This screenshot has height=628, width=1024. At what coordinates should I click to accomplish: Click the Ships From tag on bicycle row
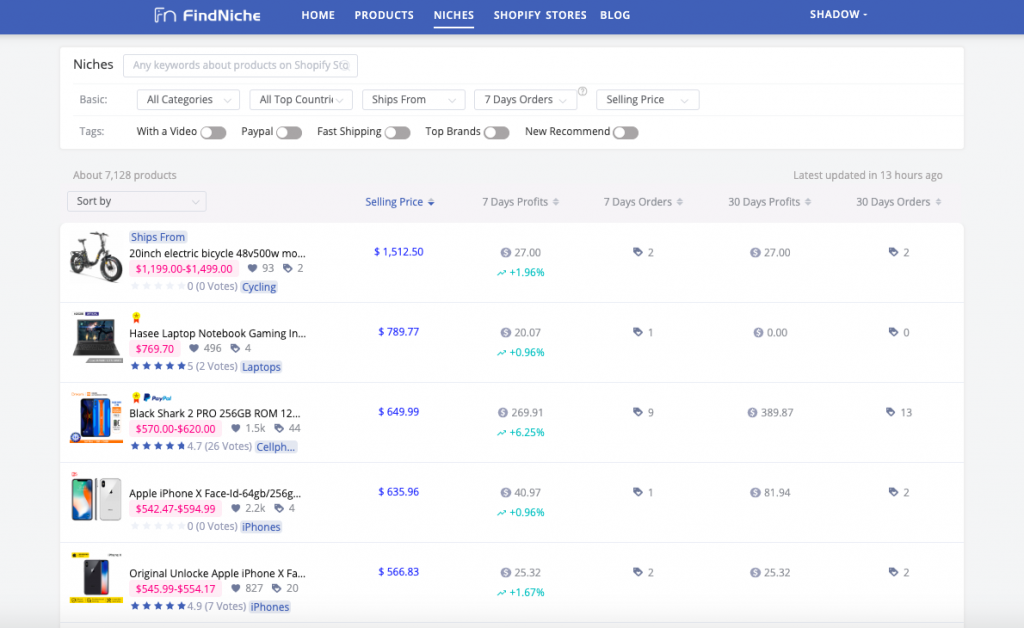(x=157, y=237)
